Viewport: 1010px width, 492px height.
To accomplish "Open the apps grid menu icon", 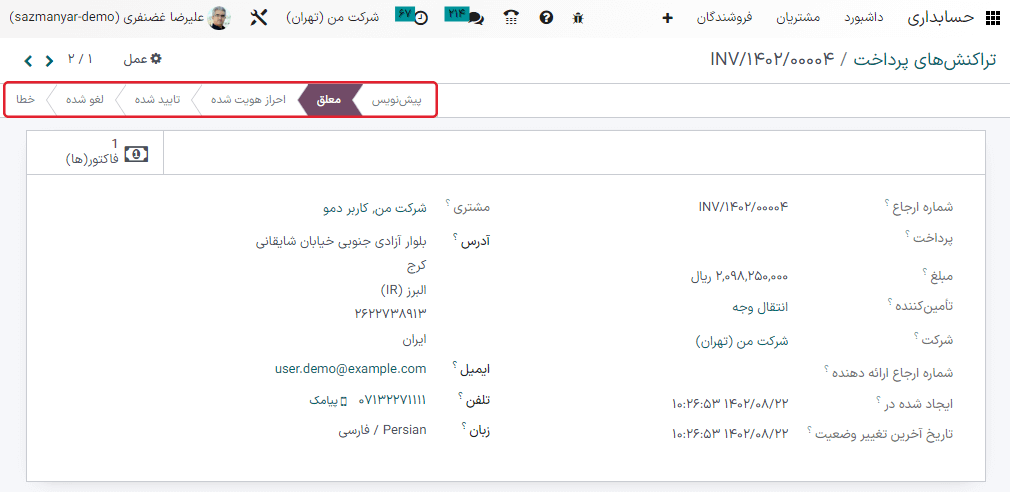I will tap(992, 18).
